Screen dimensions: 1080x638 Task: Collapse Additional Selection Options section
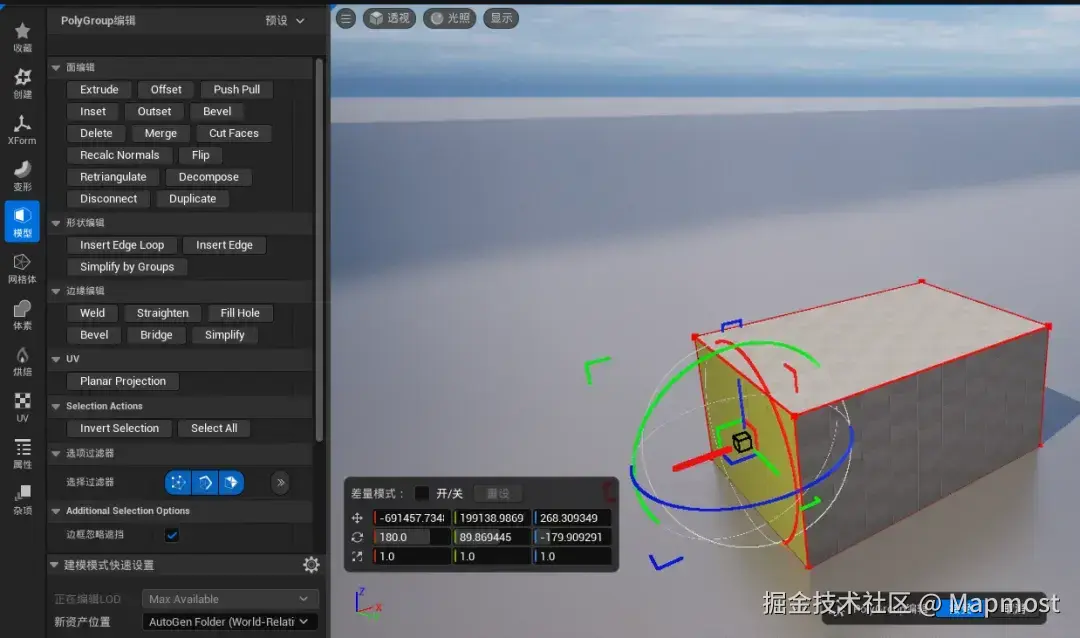(56, 511)
